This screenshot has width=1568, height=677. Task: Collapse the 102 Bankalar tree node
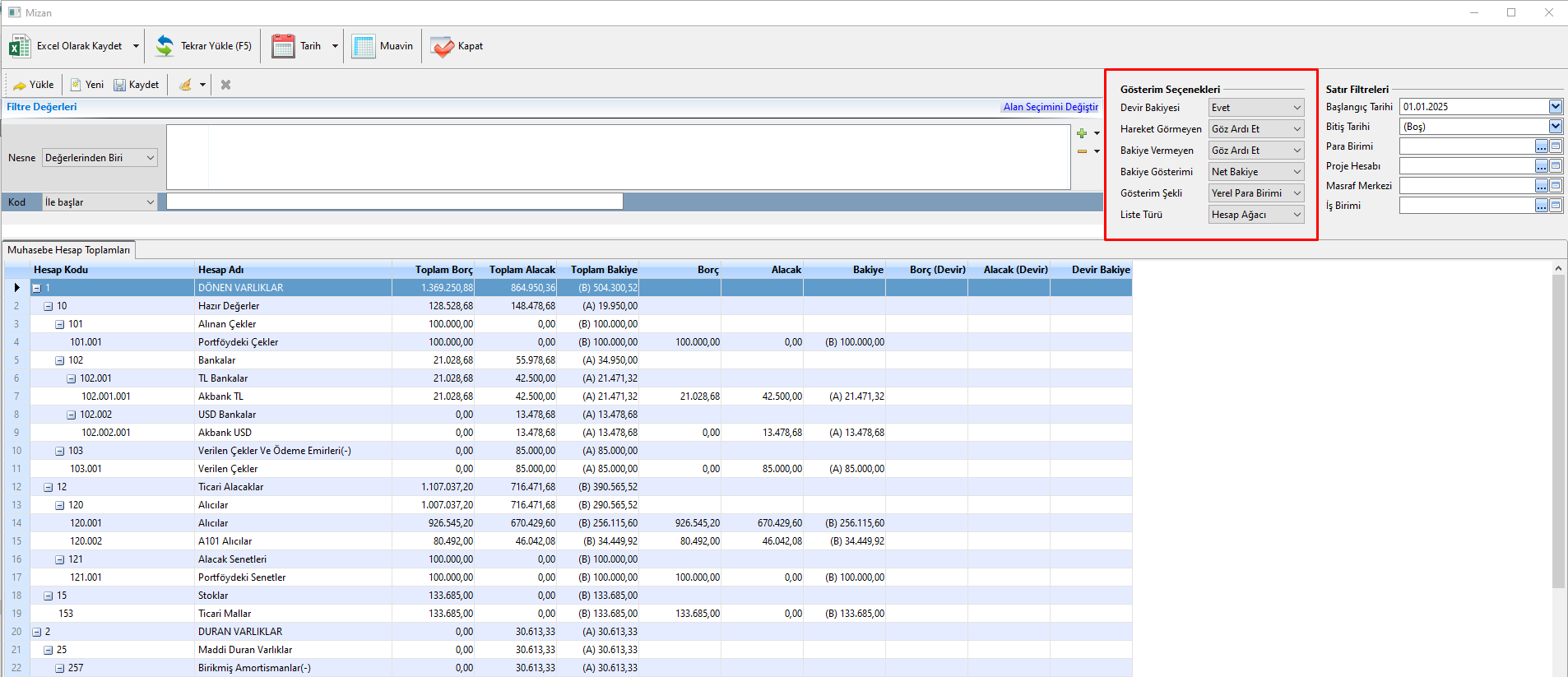[59, 360]
